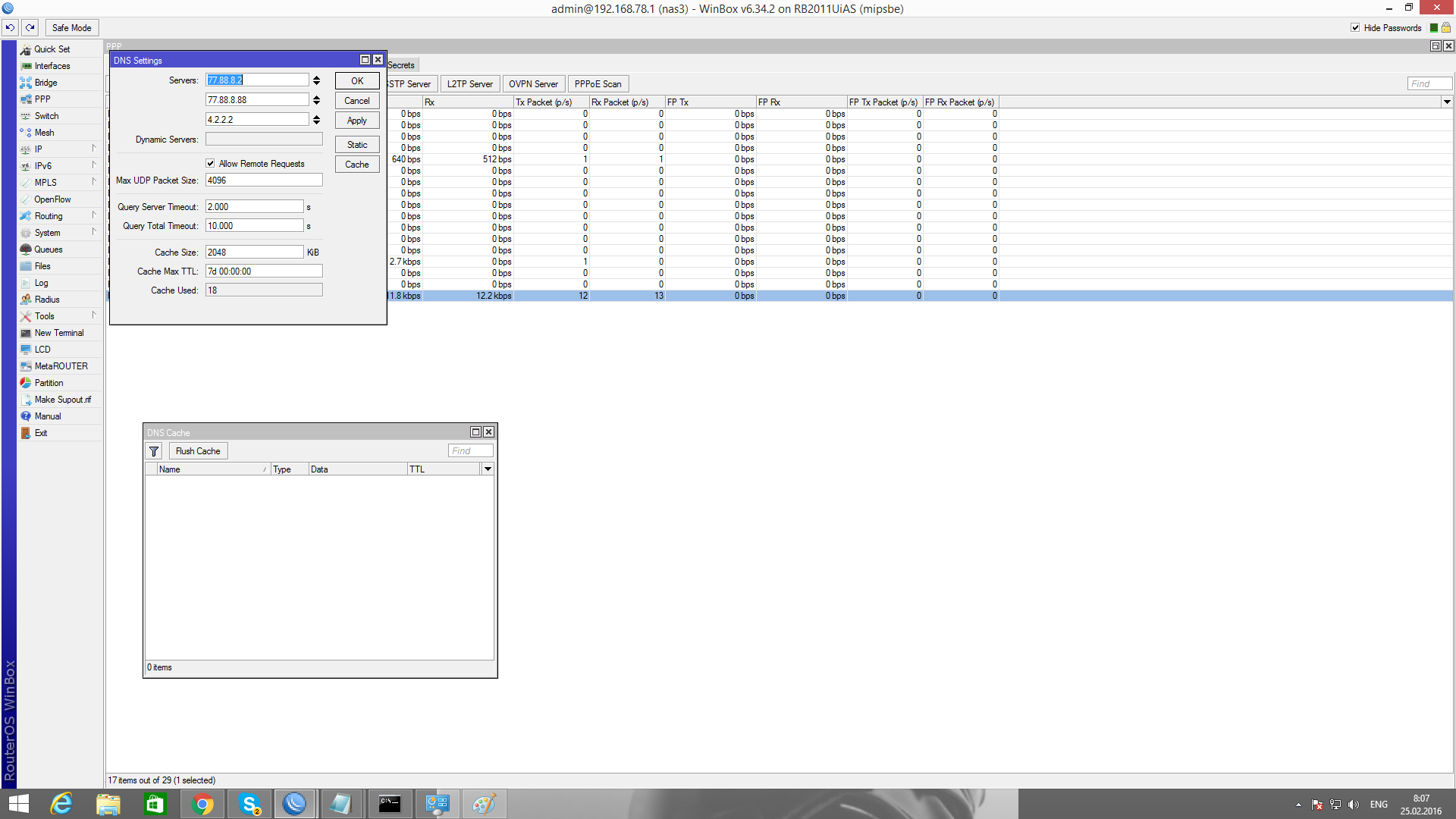Click the Flush Cache button
Screen dimensions: 1456x819
point(198,451)
